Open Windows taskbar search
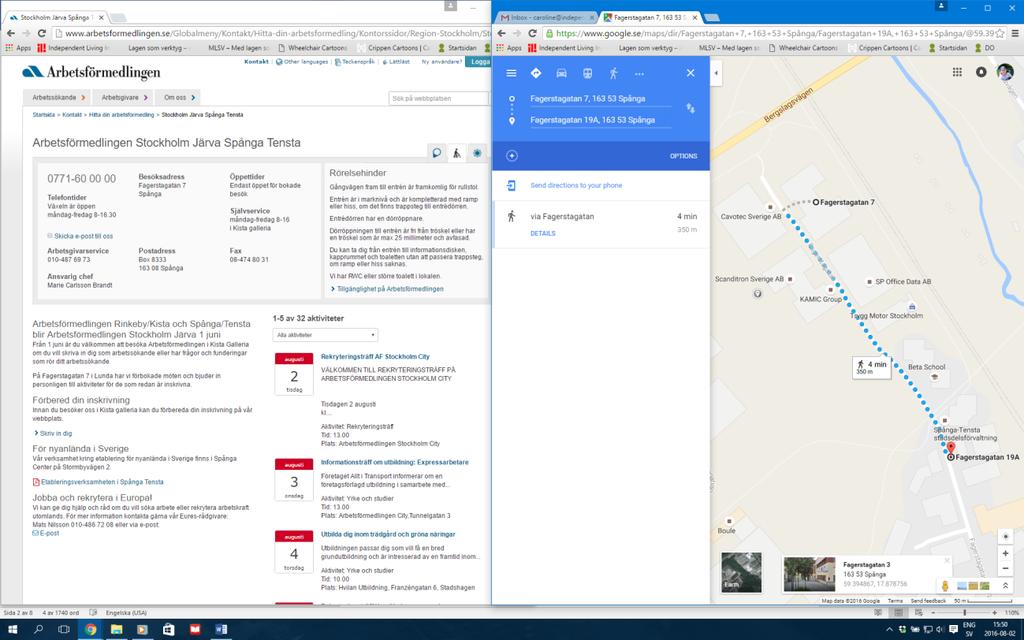 pyautogui.click(x=38, y=630)
